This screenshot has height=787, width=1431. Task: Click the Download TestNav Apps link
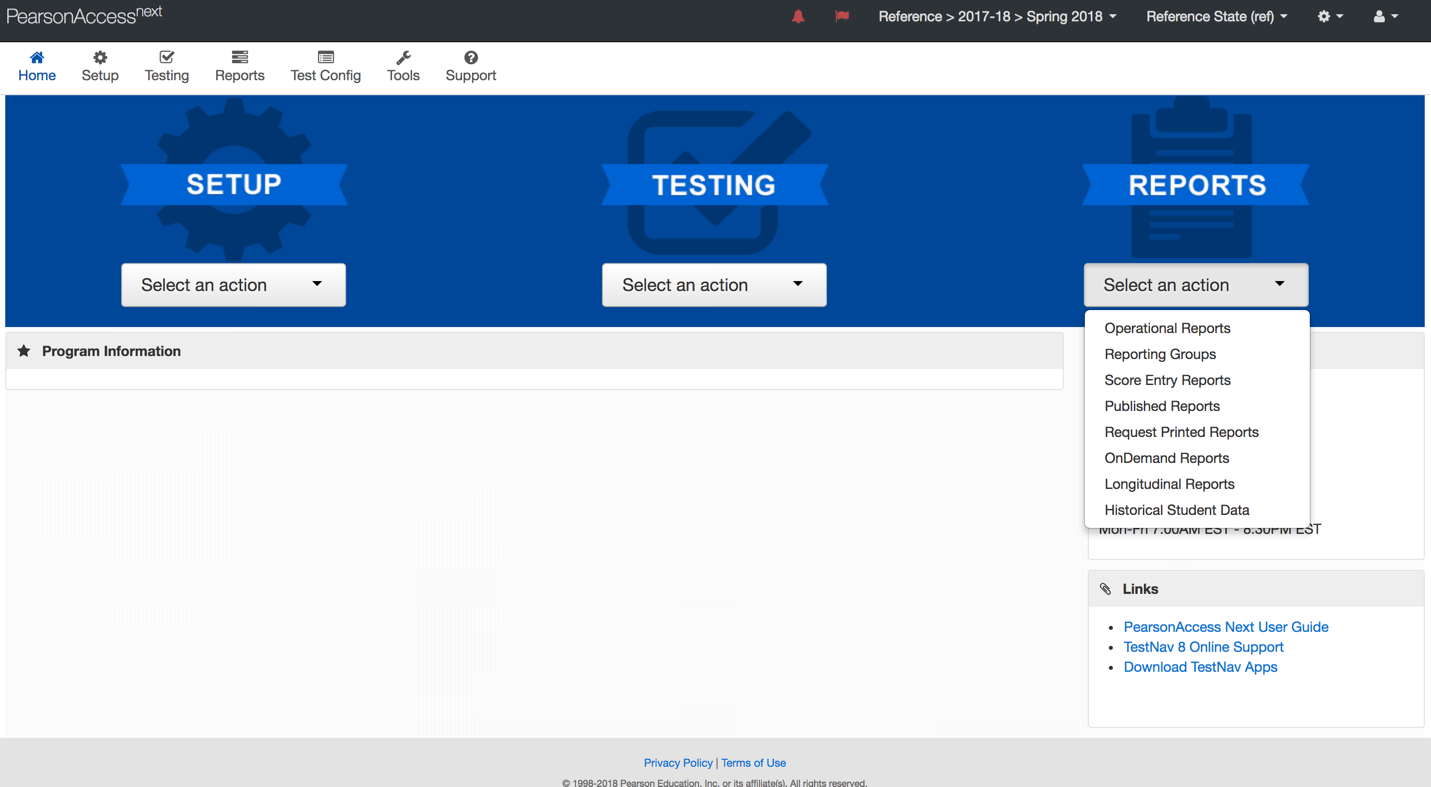tap(1200, 667)
